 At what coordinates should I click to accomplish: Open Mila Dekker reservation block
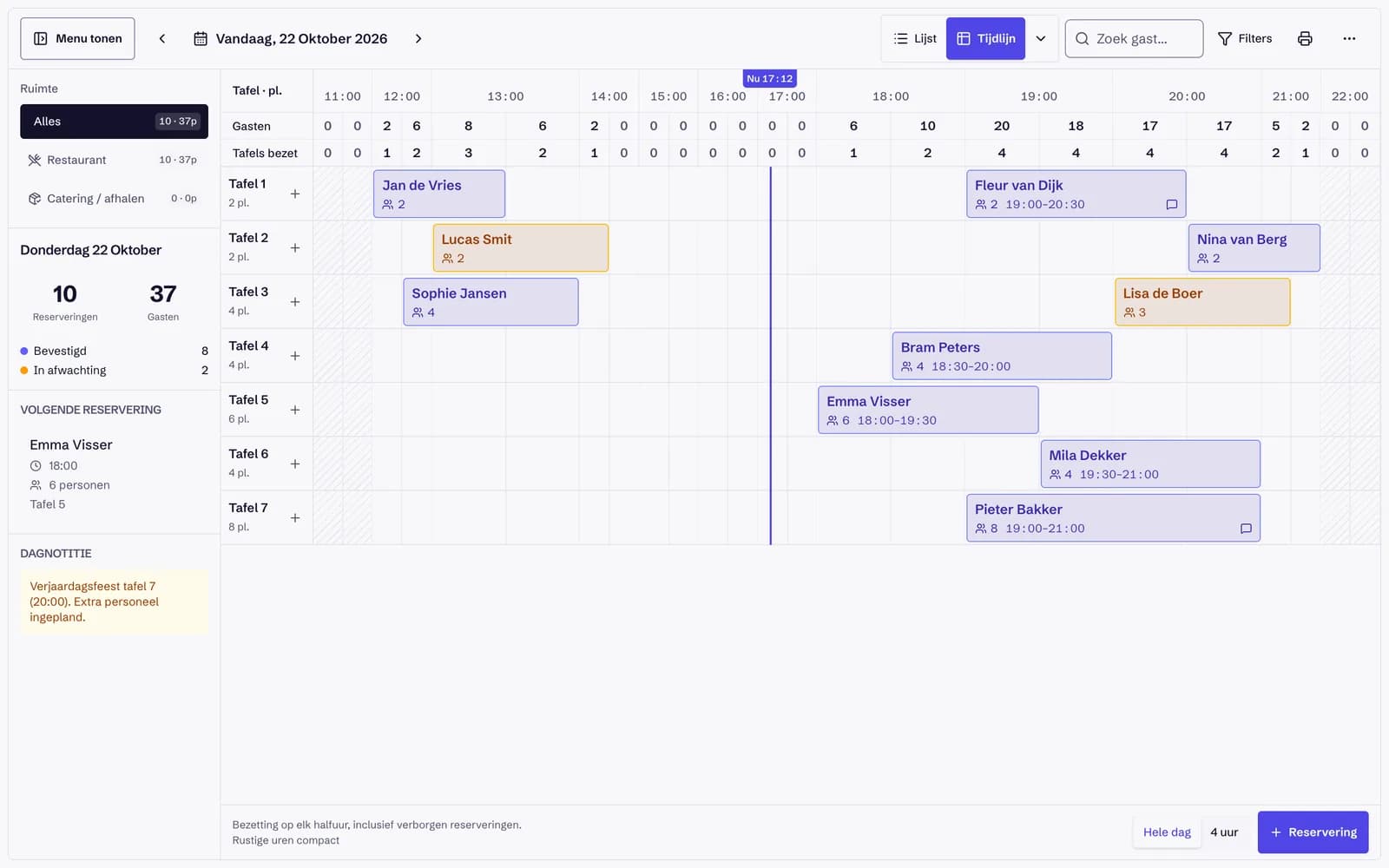point(1150,464)
